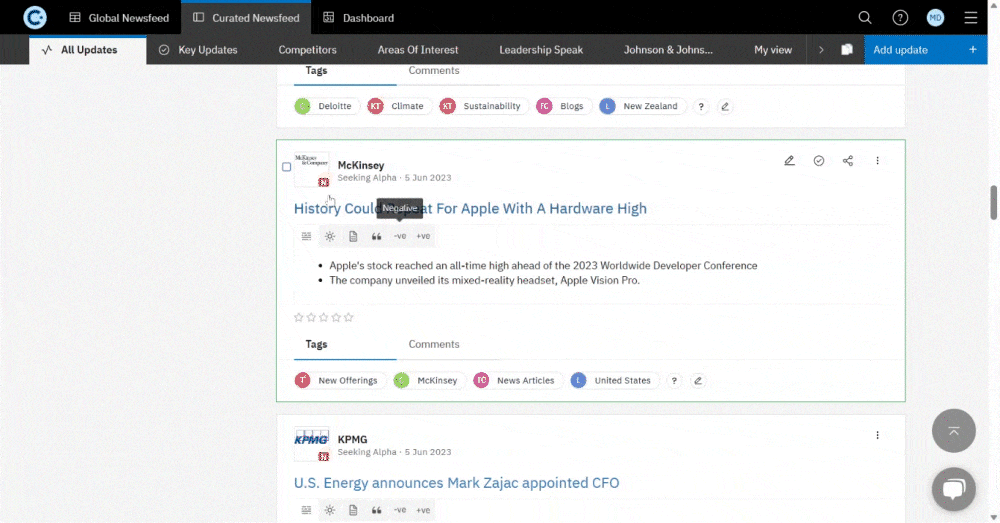Click the copy icon beside Add update
1000x523 pixels.
pos(847,50)
